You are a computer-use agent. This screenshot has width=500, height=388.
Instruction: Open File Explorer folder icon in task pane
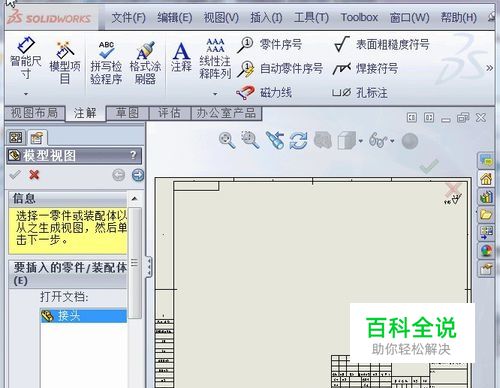click(486, 215)
